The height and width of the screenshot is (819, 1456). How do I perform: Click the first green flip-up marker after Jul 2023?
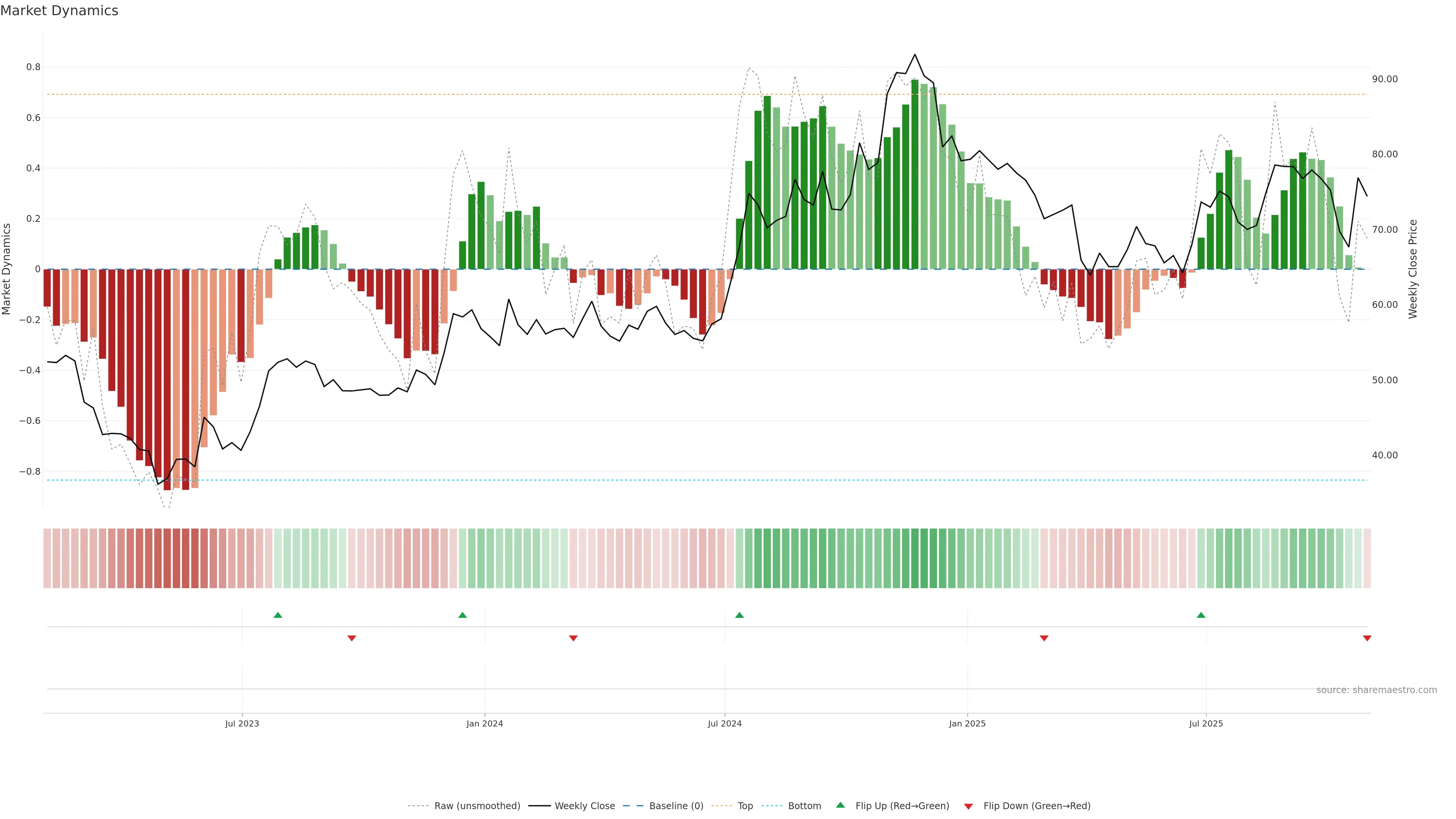[278, 615]
